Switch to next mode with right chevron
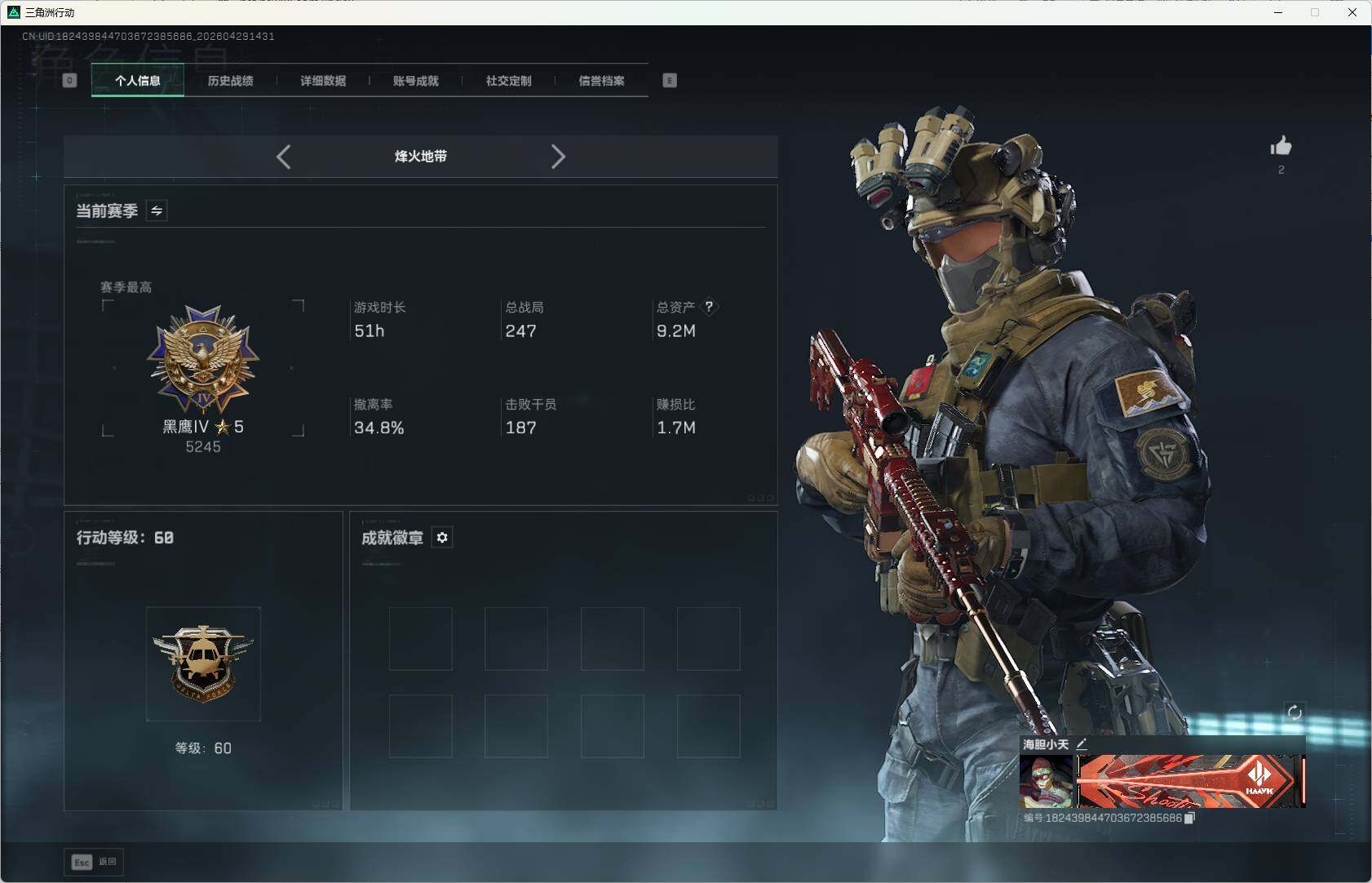The image size is (1372, 883). (x=559, y=157)
